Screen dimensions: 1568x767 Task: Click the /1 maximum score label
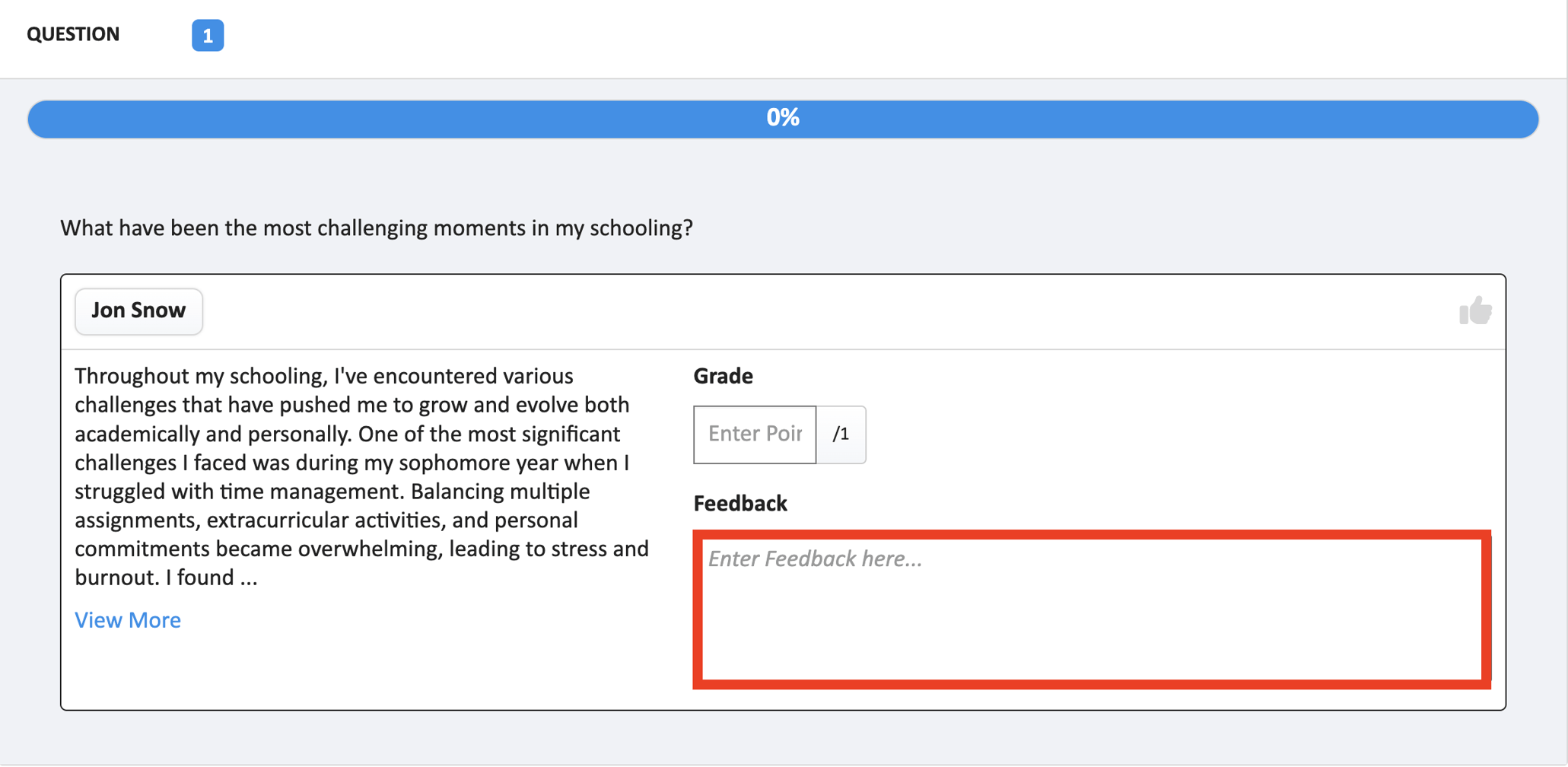click(841, 434)
